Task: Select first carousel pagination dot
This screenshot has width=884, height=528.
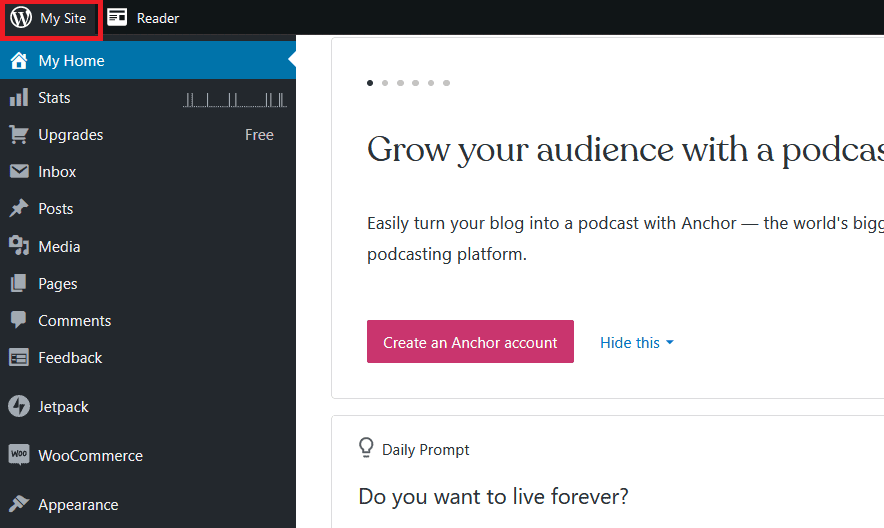Action: (370, 83)
